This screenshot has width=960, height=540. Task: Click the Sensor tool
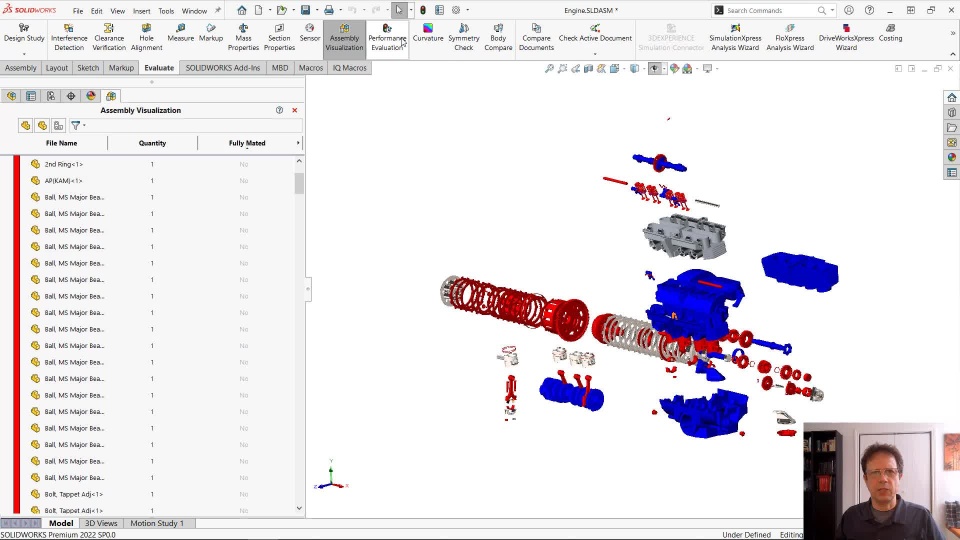point(310,33)
